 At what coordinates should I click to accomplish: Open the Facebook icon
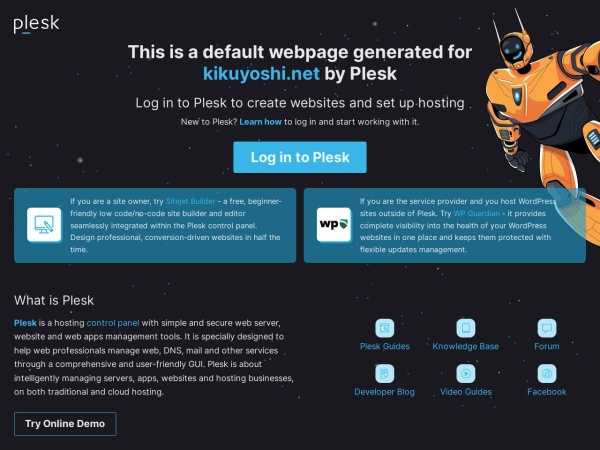tap(547, 373)
